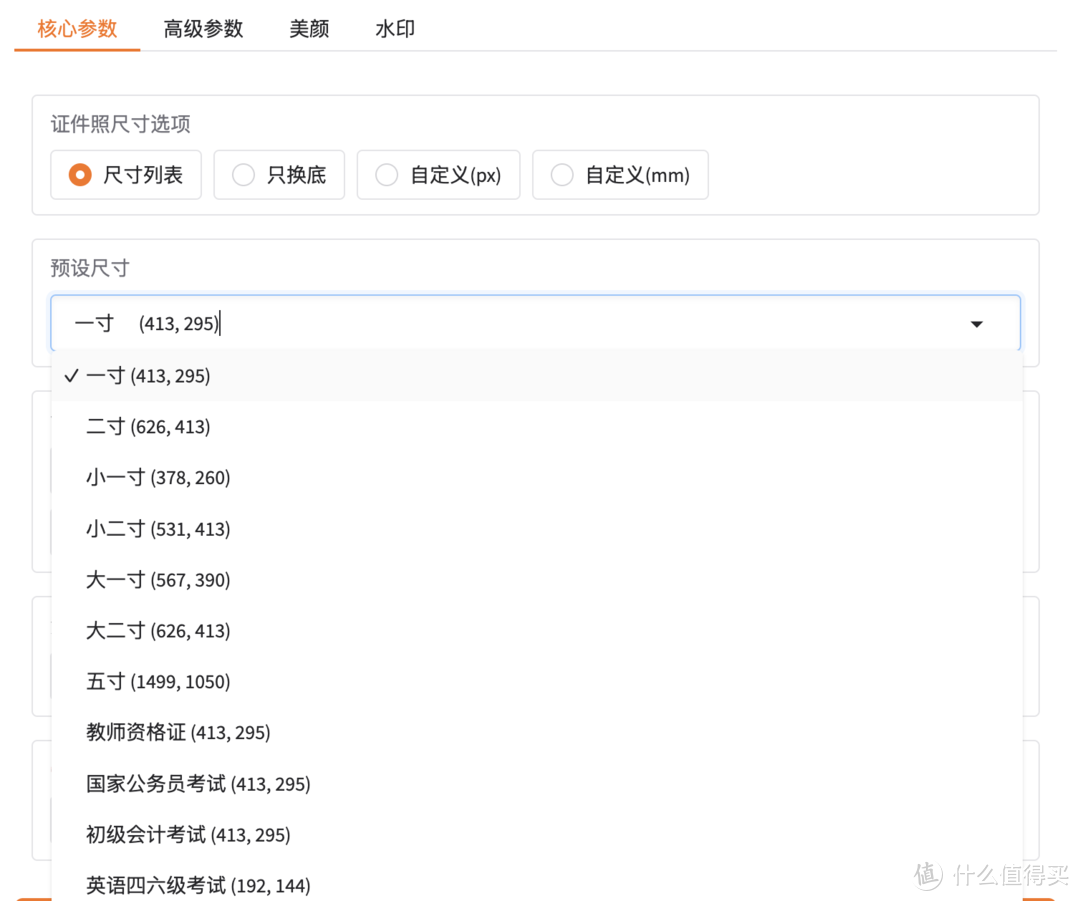Go to the 水印 tab
Image resolution: width=1080 pixels, height=901 pixels.
pos(394,29)
